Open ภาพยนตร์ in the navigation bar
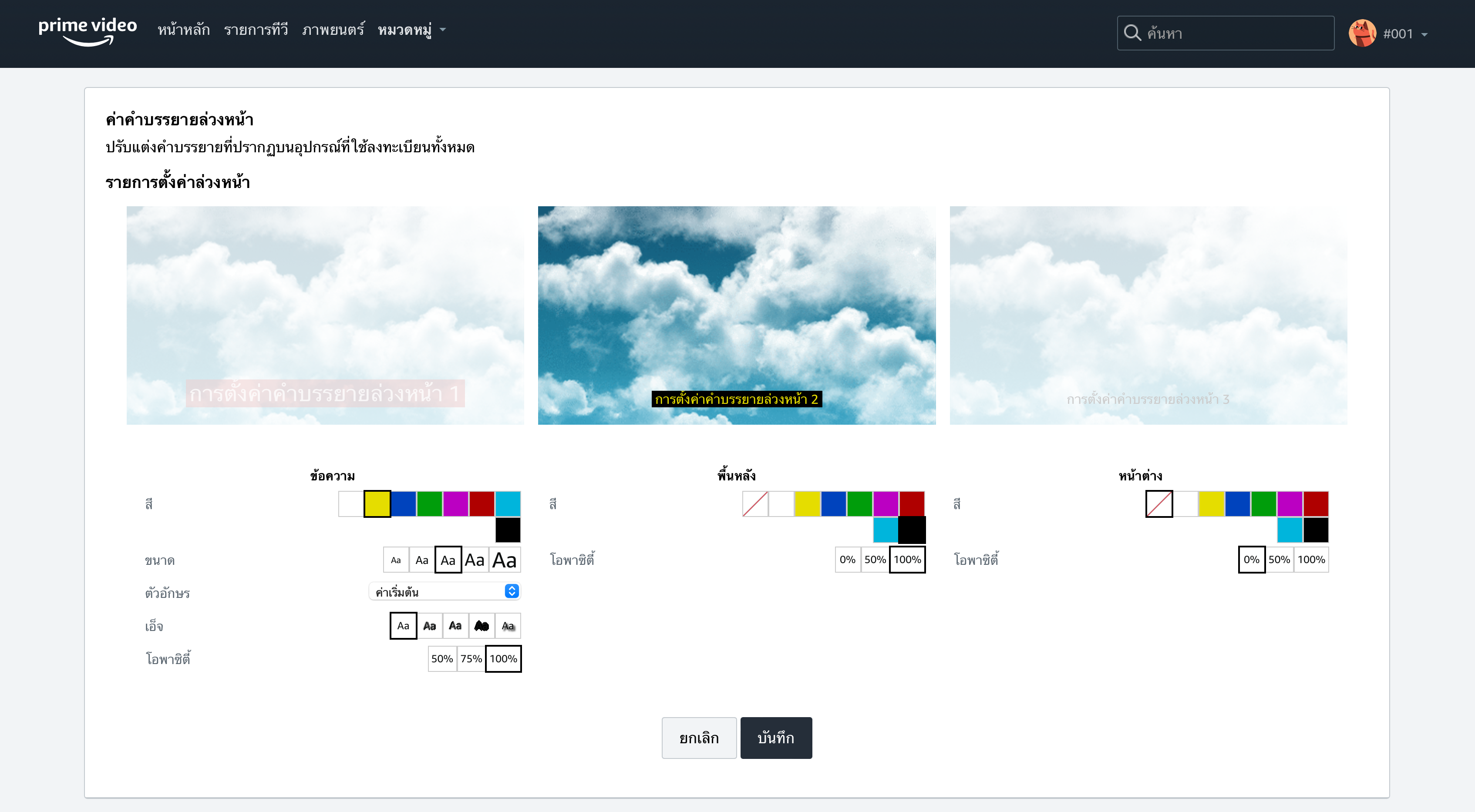Screen dimensions: 1475x812 click(333, 30)
